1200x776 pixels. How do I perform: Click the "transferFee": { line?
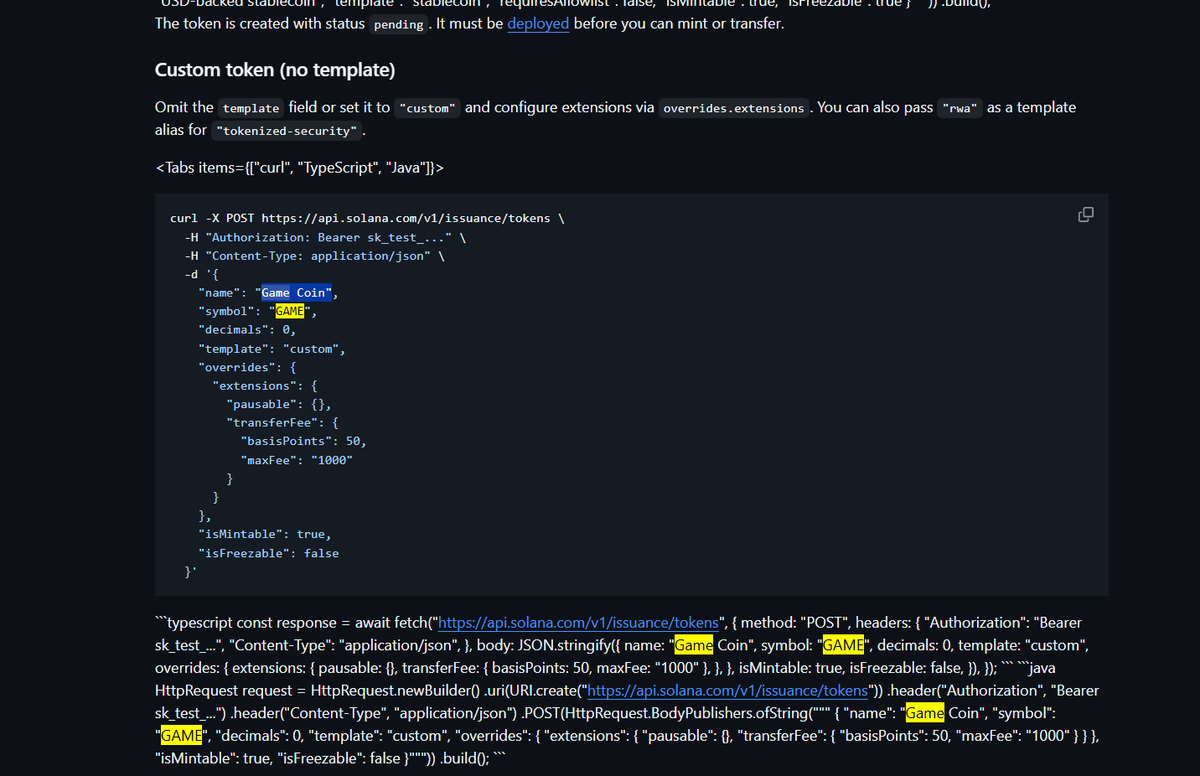coord(283,423)
